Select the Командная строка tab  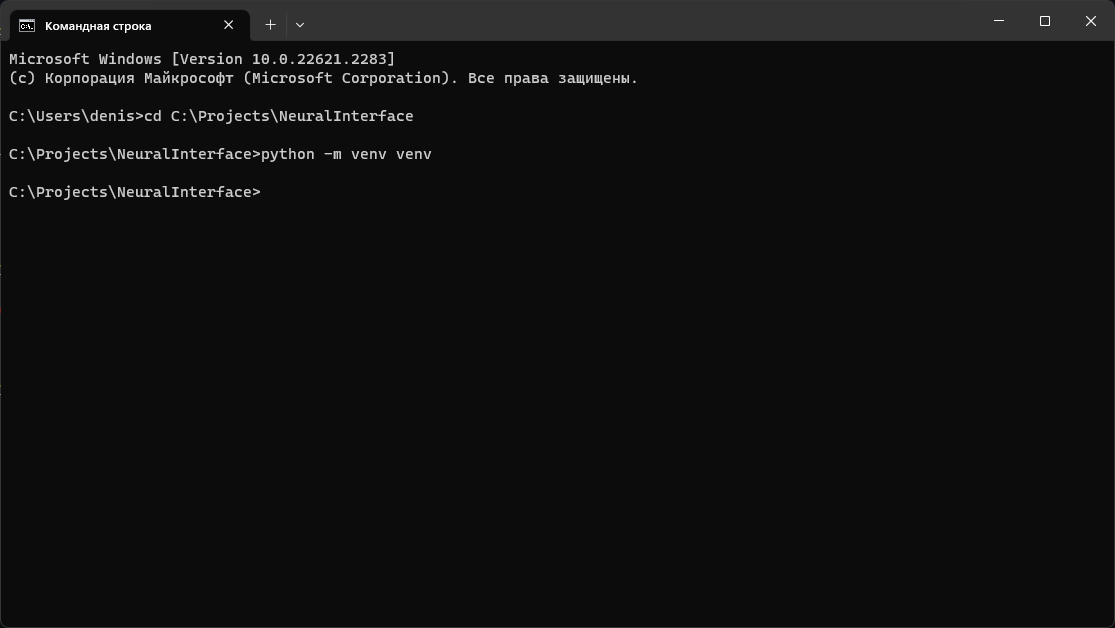point(120,25)
